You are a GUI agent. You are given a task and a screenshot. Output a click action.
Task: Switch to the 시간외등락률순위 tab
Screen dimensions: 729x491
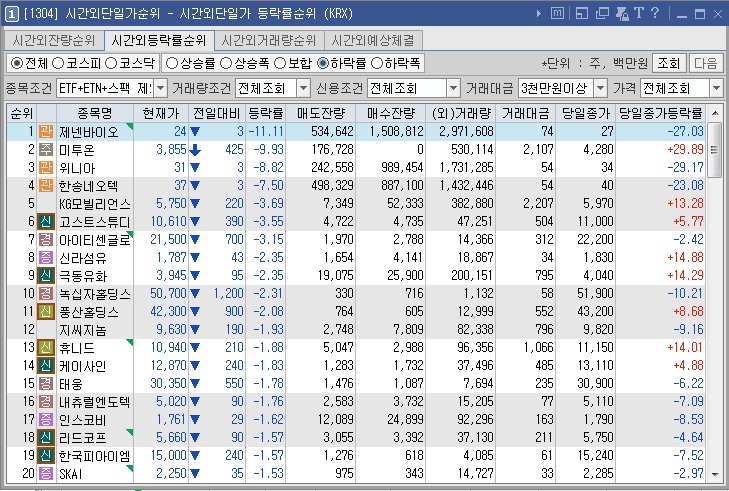click(159, 40)
